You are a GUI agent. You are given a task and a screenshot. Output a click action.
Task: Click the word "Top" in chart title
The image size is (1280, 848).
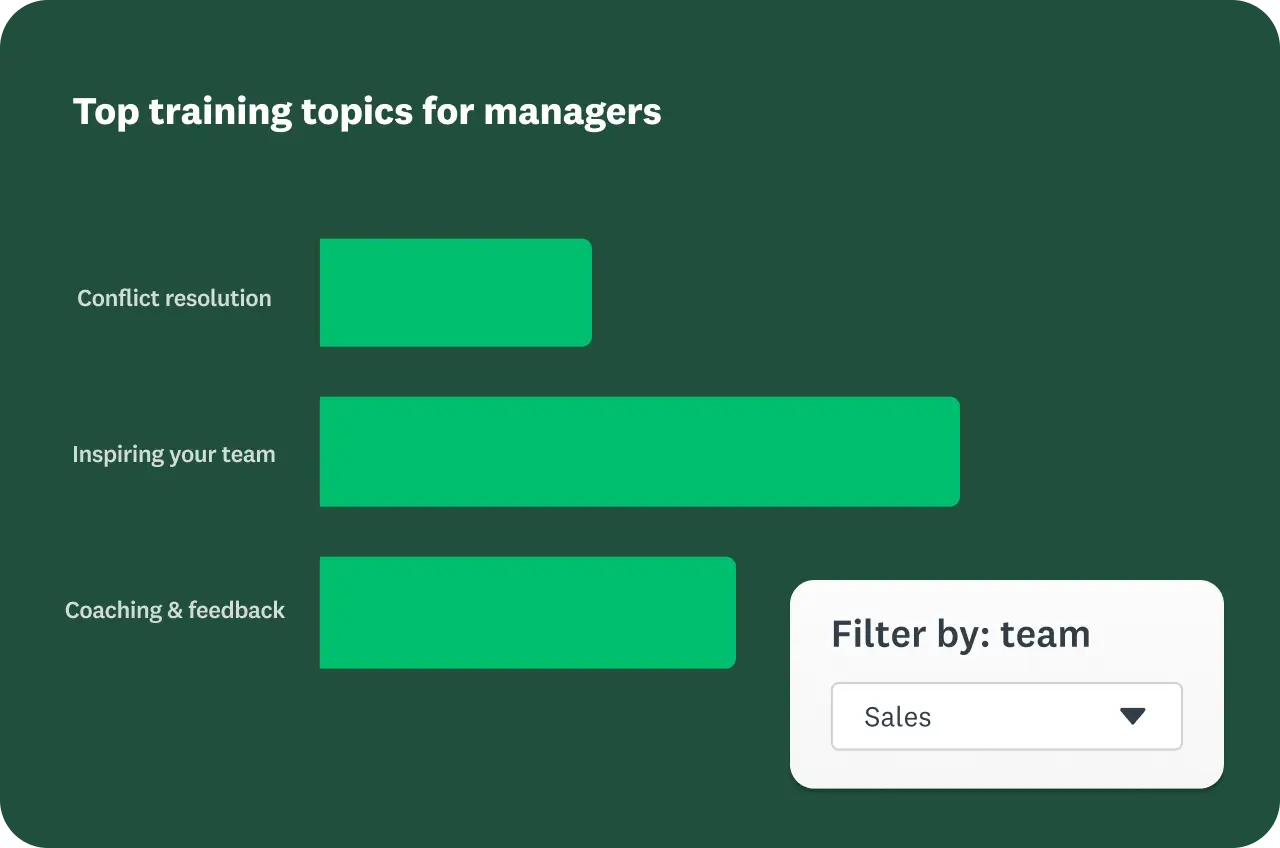(106, 111)
